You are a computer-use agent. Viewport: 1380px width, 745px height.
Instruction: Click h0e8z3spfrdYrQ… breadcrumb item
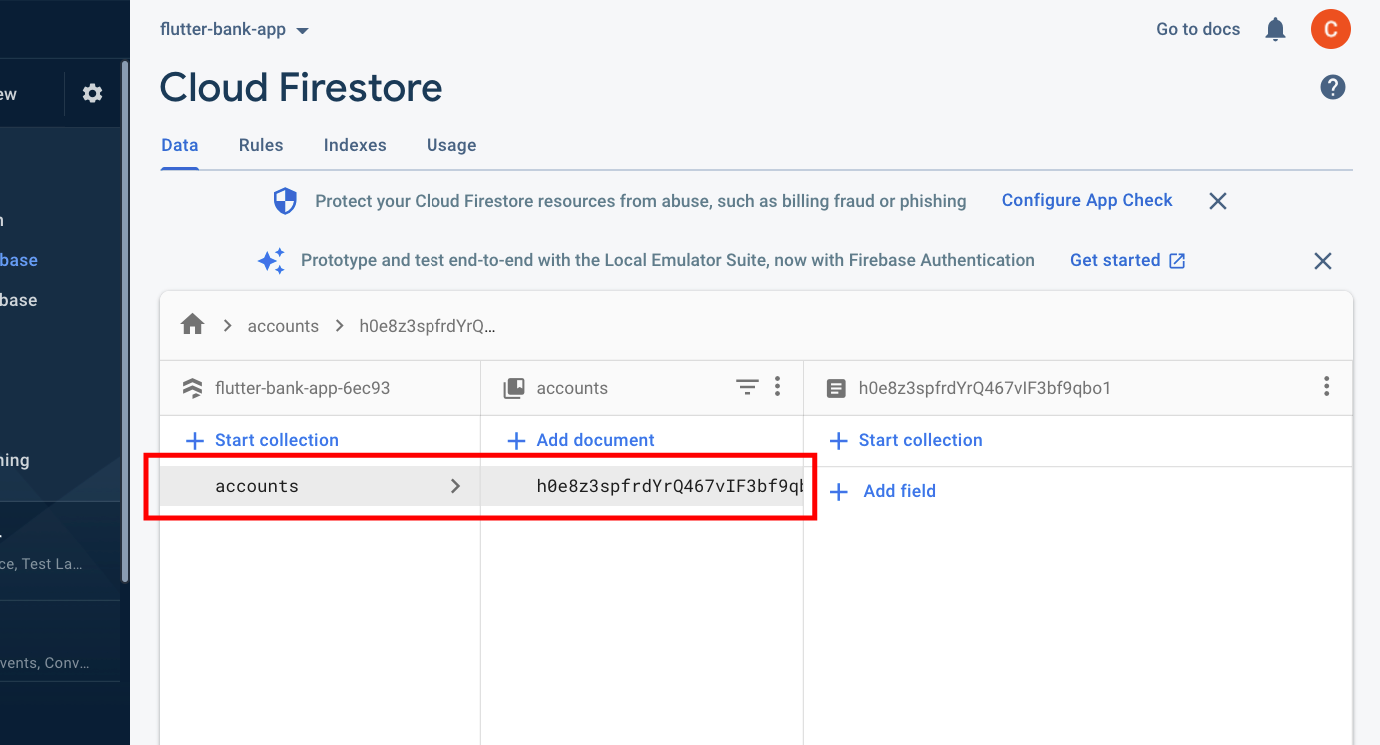click(427, 326)
